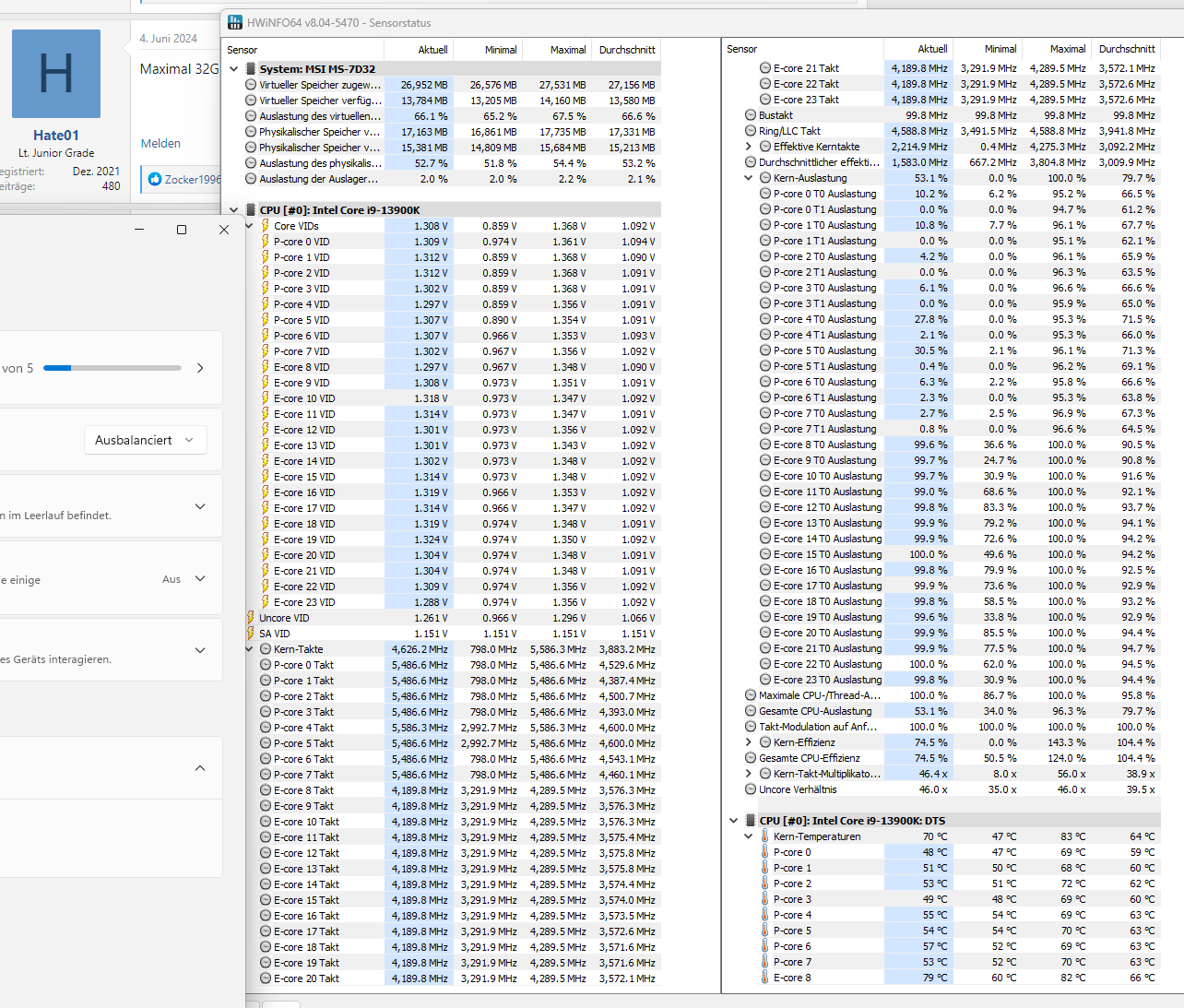
Task: Click the Kern-Auslastung usage icon
Action: tap(764, 177)
